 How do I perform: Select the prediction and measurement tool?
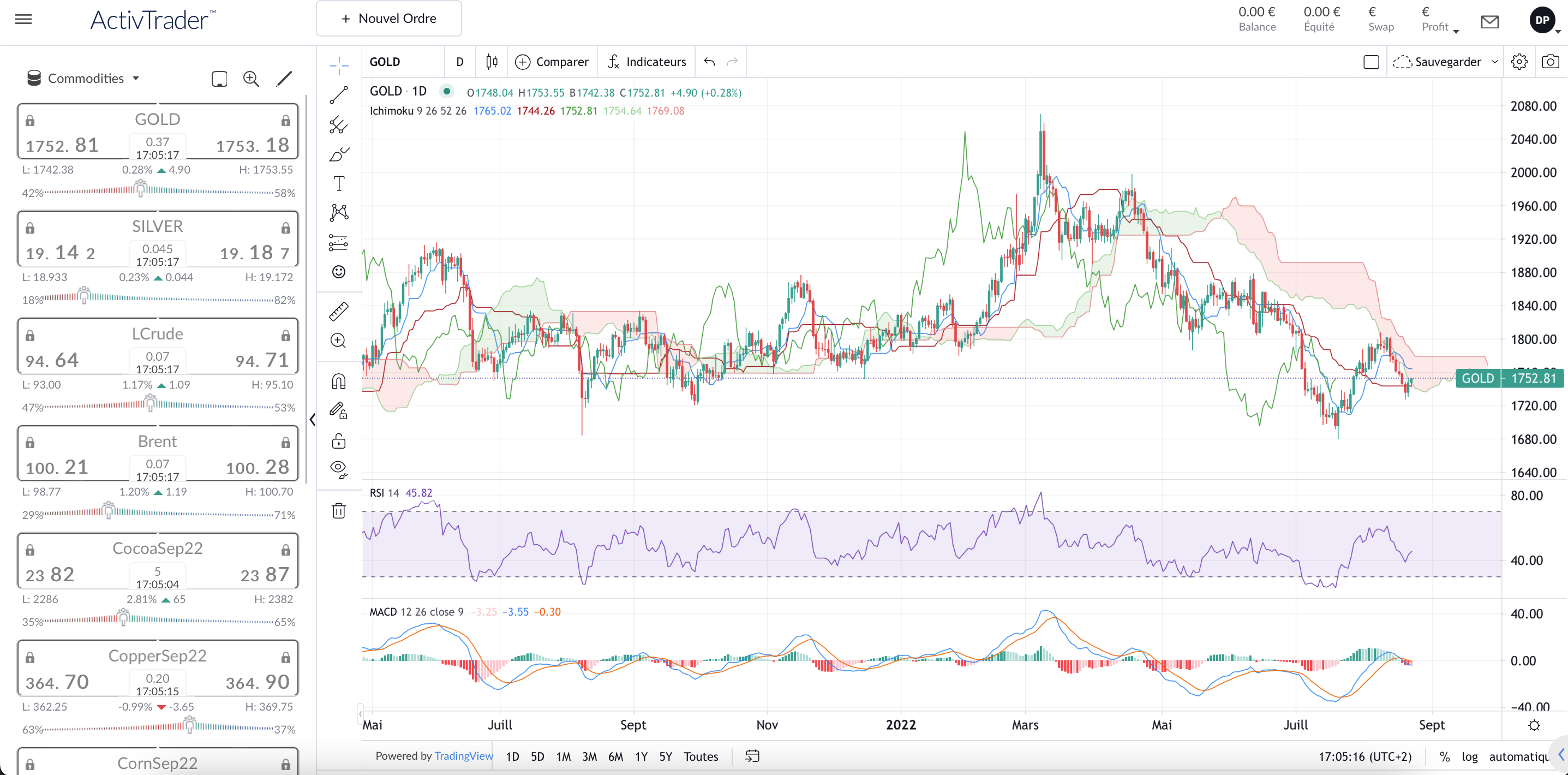click(339, 242)
